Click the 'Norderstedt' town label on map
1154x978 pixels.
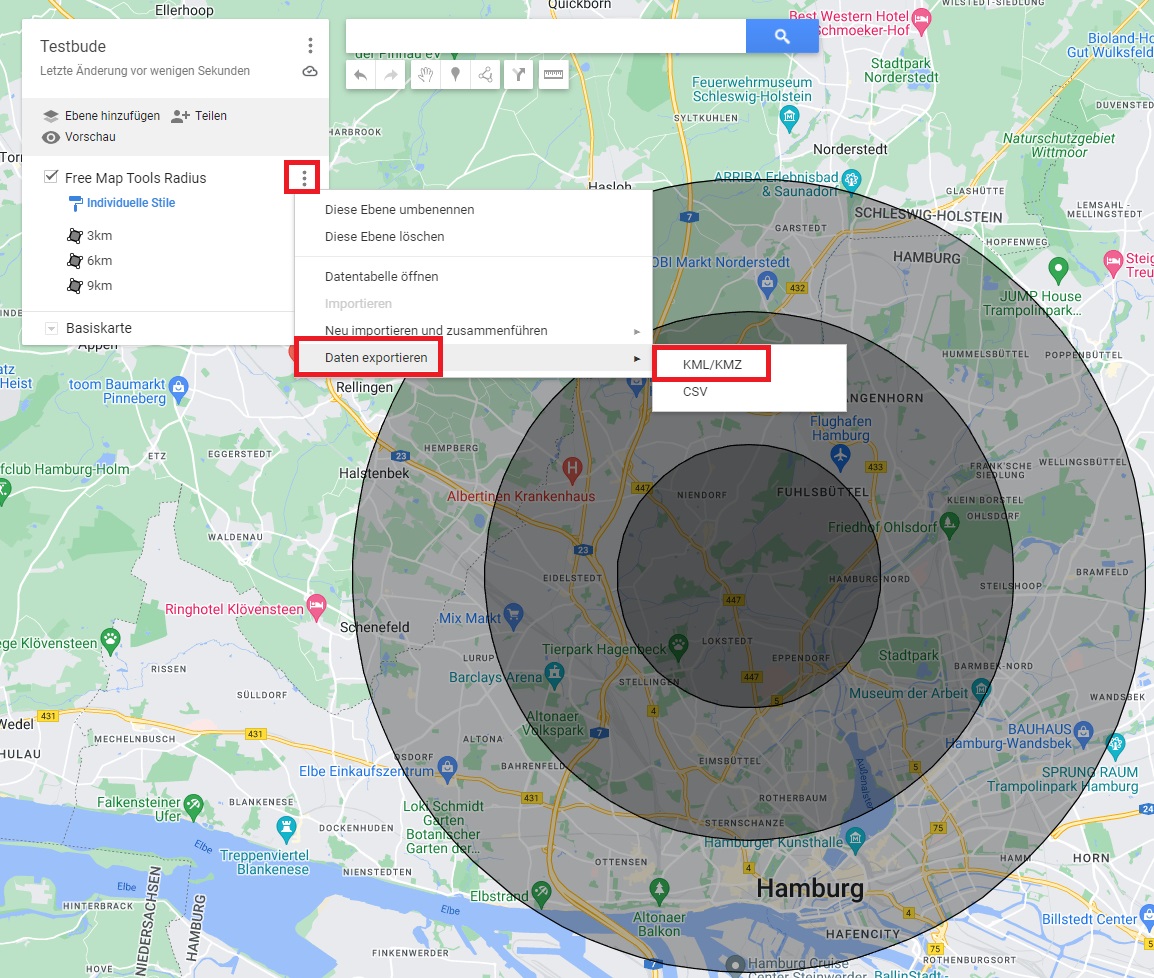point(850,149)
